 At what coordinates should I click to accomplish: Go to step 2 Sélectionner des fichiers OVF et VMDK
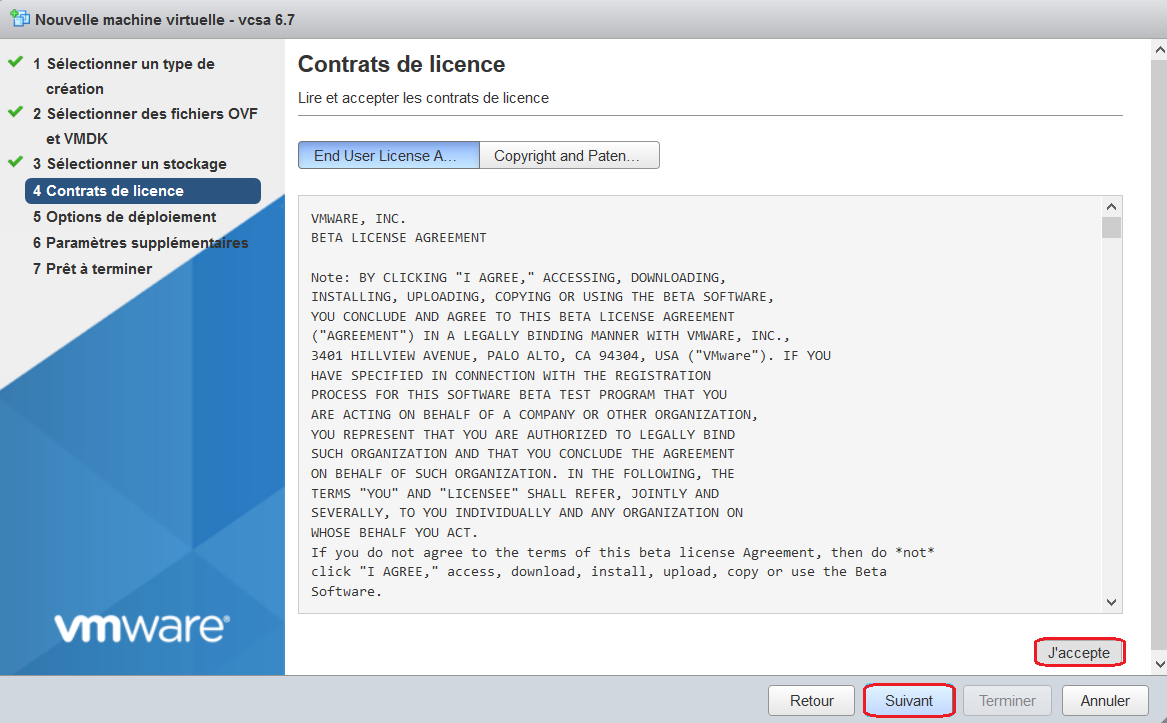(x=145, y=126)
